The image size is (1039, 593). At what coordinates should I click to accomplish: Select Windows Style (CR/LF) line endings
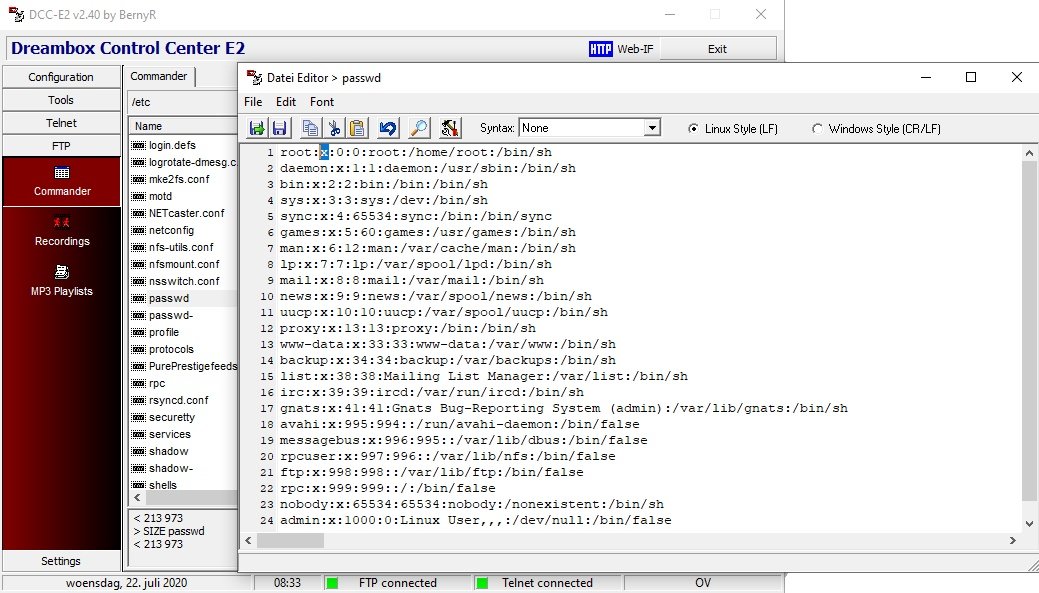817,129
